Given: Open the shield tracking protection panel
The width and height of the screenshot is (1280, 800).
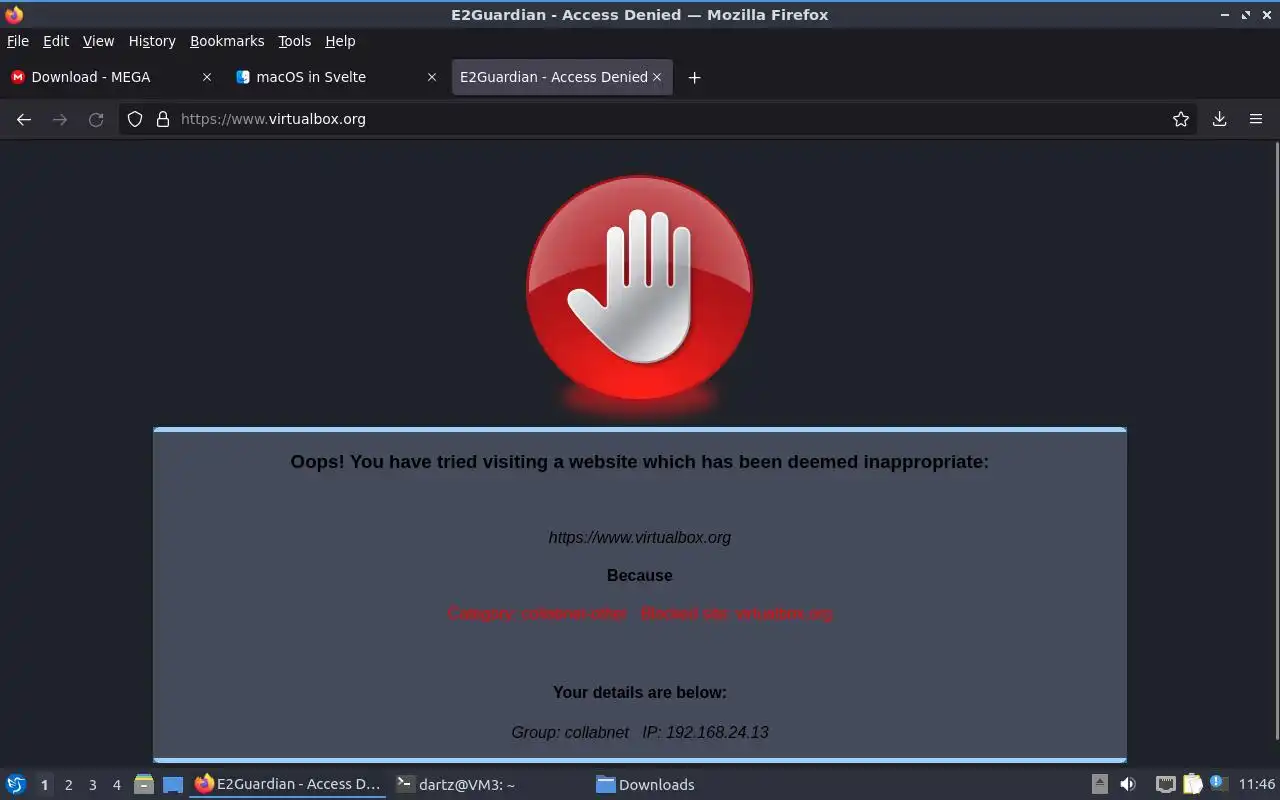Looking at the screenshot, I should coord(135,119).
